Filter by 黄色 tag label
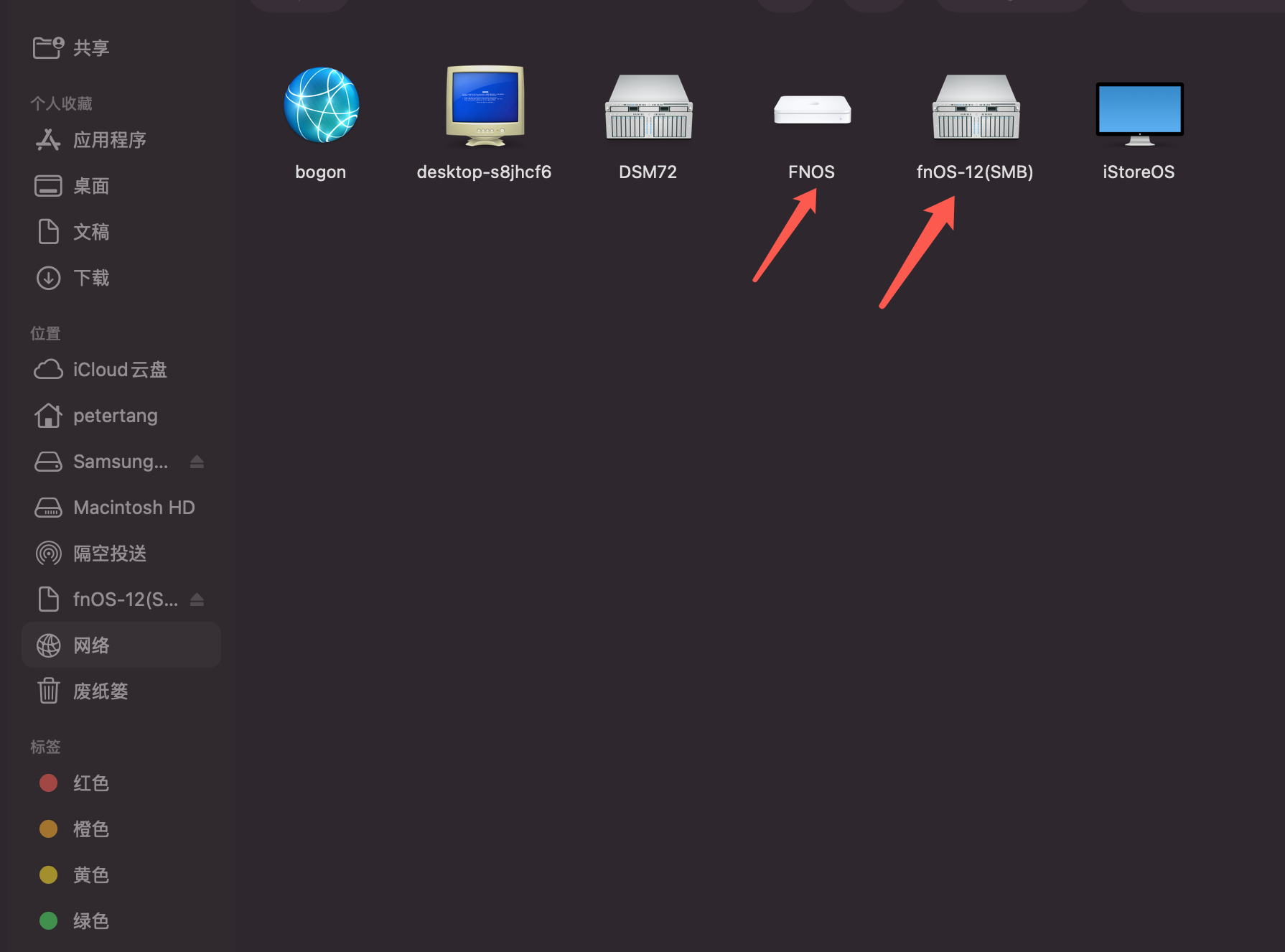 click(91, 875)
